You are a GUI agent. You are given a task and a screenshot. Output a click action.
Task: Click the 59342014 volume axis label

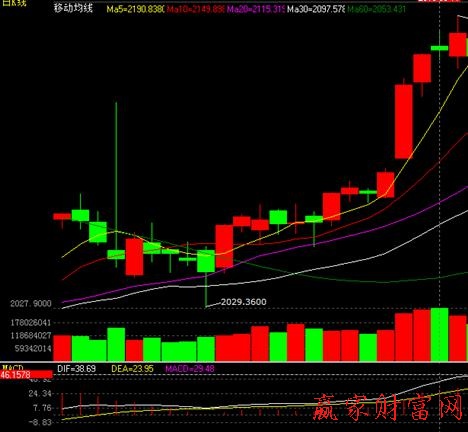pyautogui.click(x=33, y=348)
